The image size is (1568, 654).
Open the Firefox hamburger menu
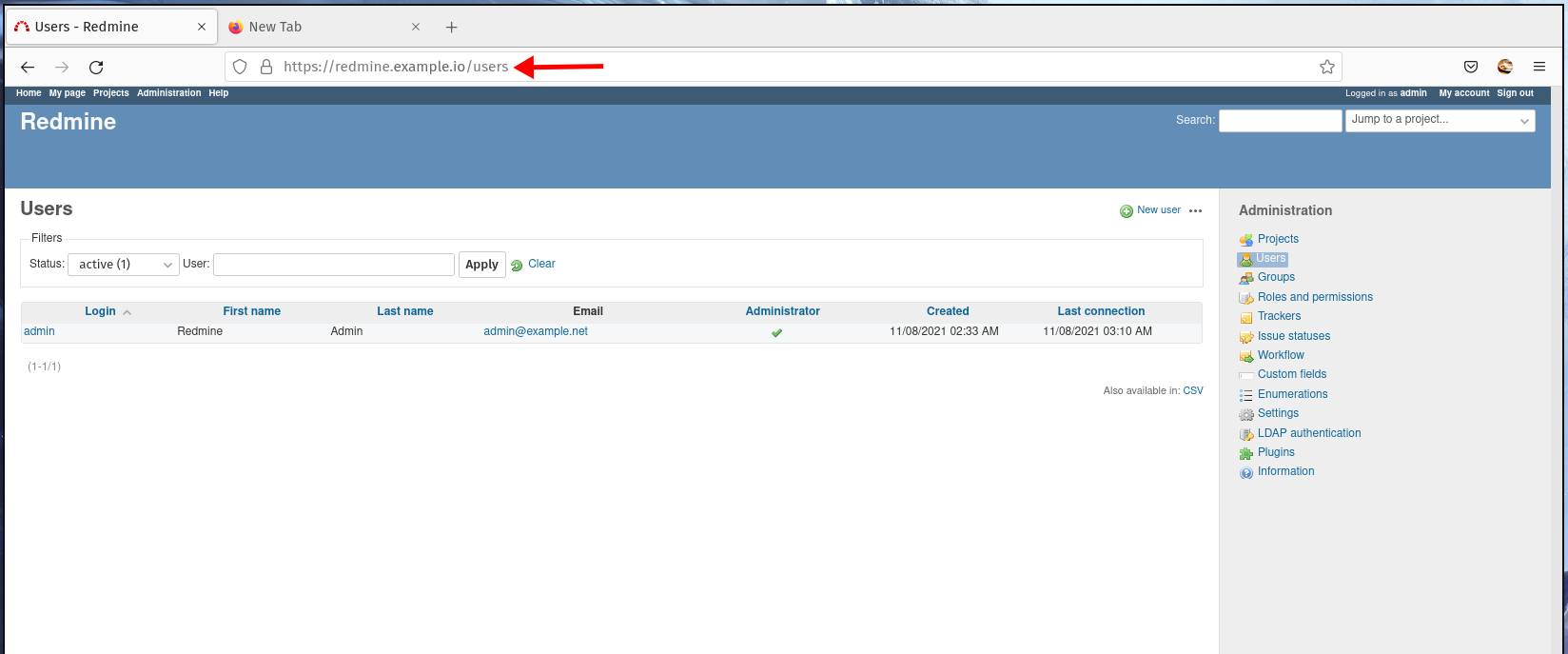point(1539,67)
